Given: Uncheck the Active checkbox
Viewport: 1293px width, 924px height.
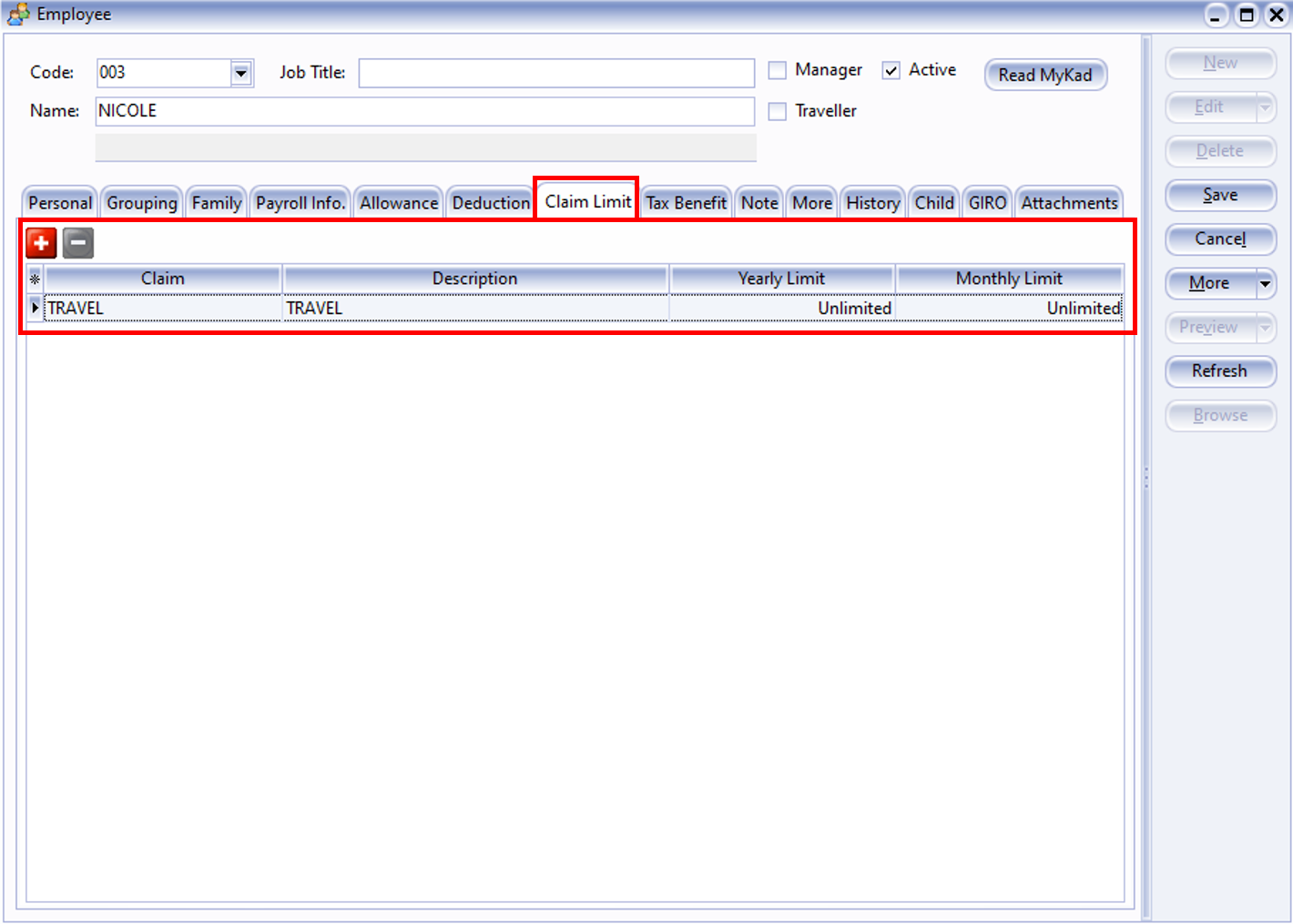Looking at the screenshot, I should click(x=891, y=70).
